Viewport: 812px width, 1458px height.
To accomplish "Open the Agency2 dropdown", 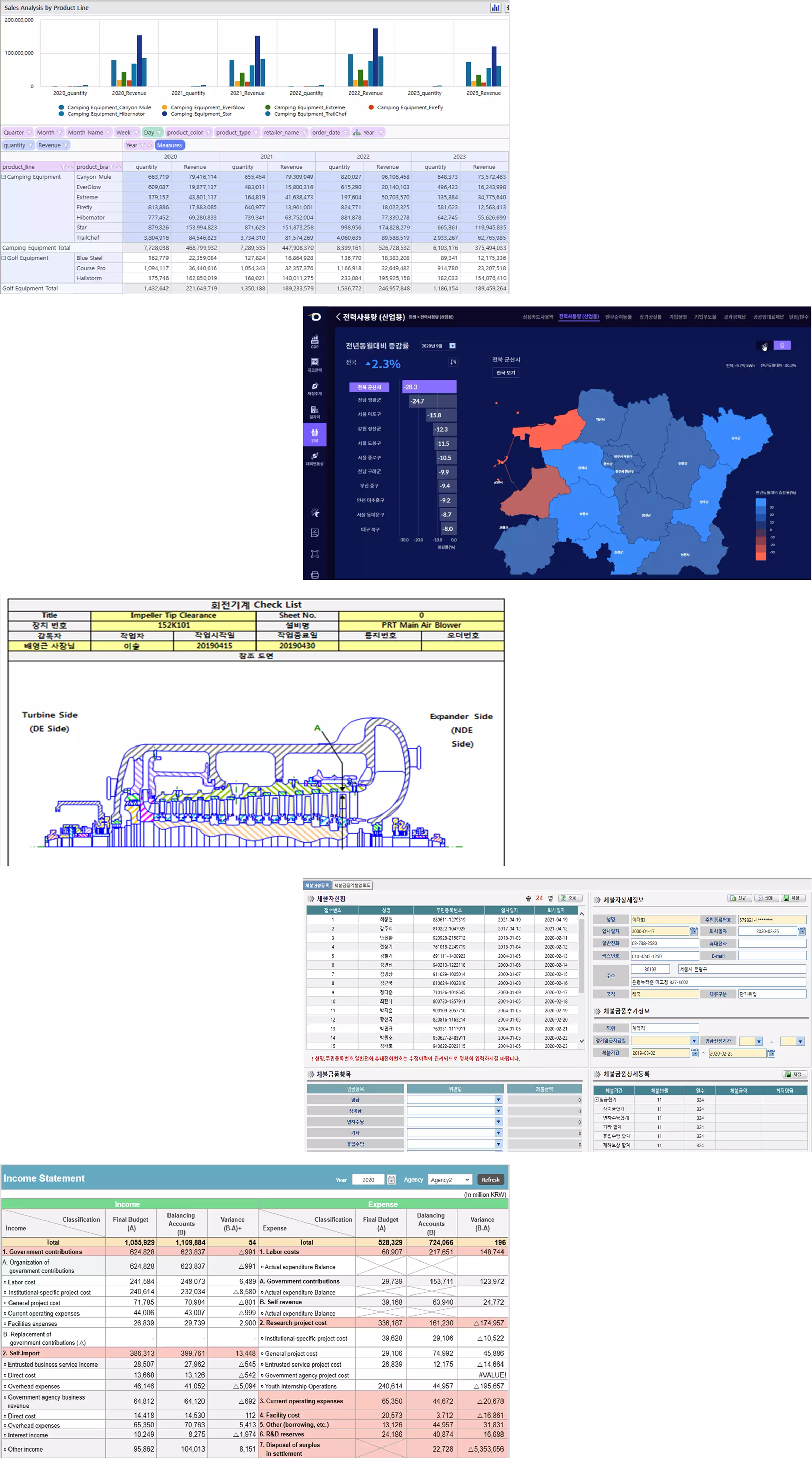I will point(450,1180).
